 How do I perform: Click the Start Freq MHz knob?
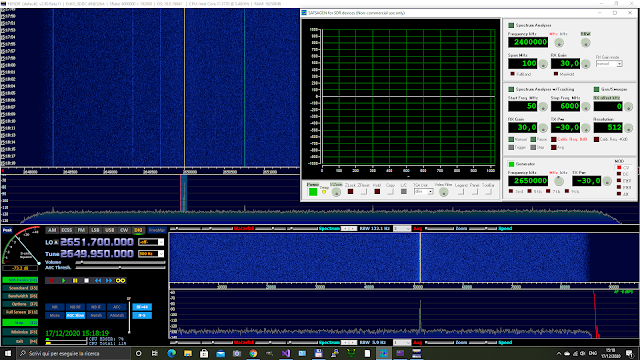click(x=543, y=107)
